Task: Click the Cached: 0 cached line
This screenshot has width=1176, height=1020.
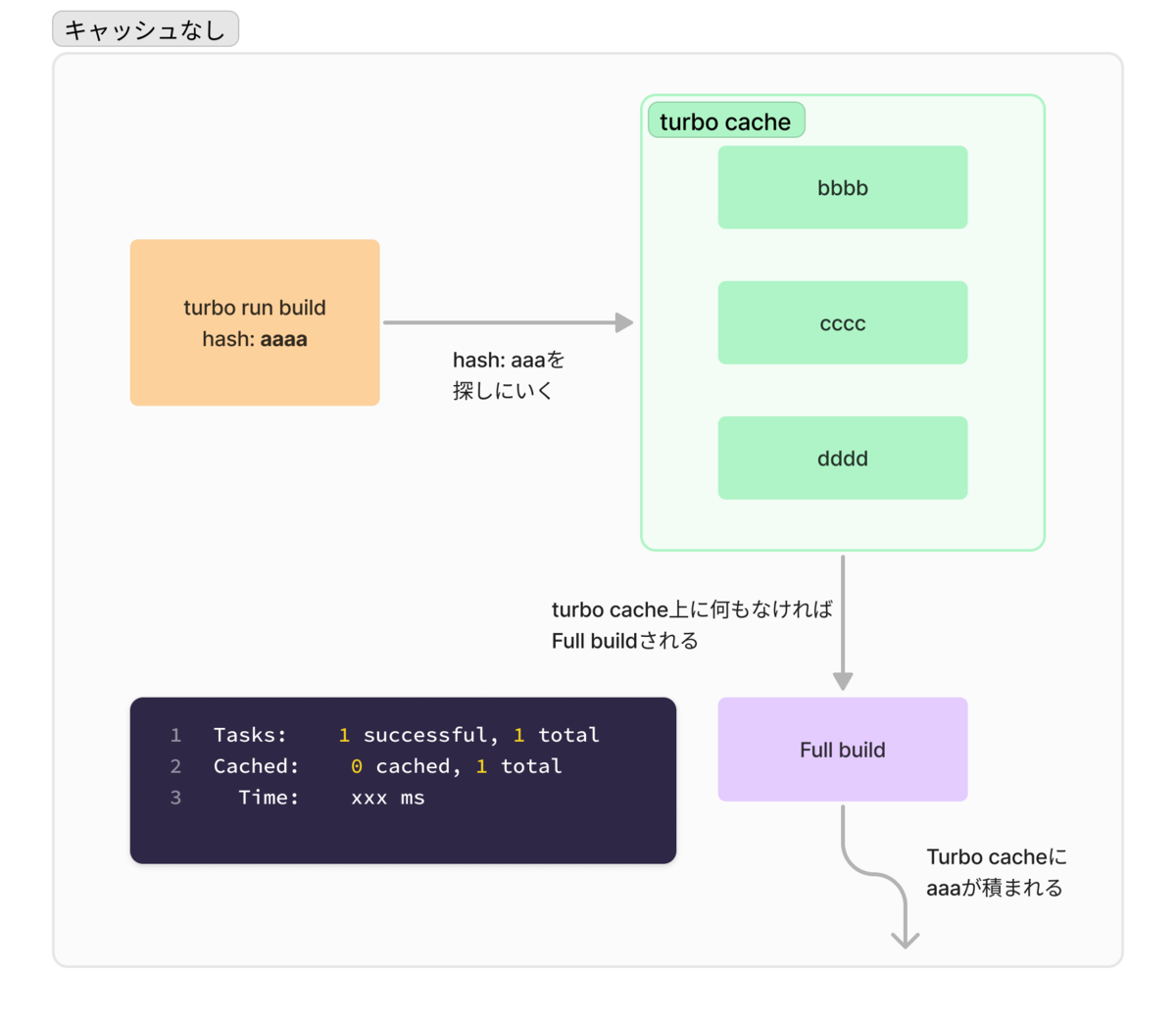Action: 388,766
